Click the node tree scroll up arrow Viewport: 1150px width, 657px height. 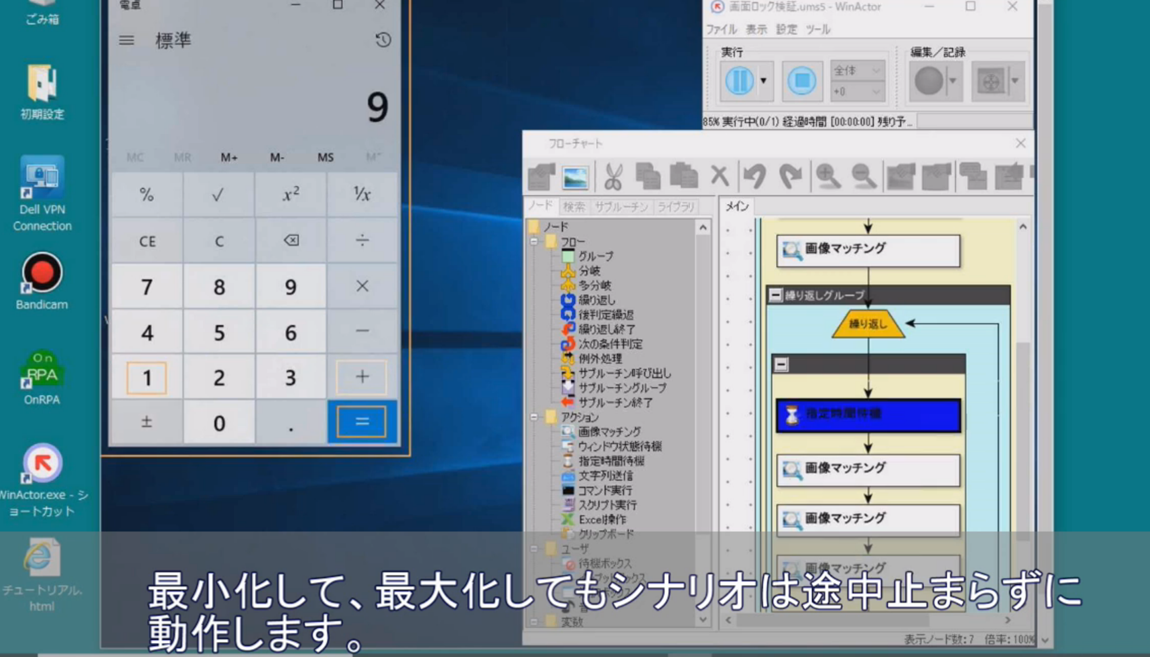703,228
